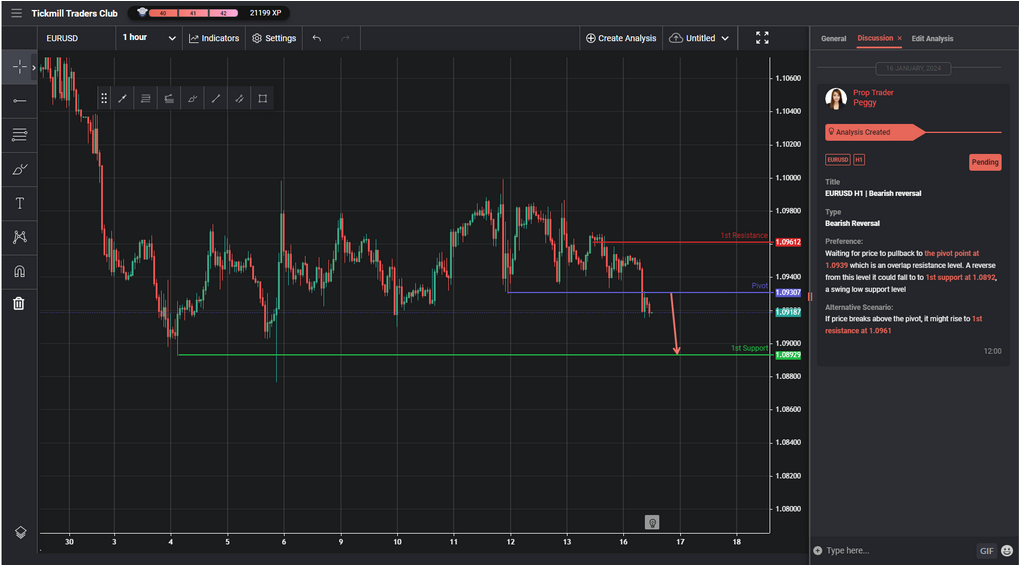Select the rectangle tool in floating toolbar
1021x565 pixels.
(262, 98)
